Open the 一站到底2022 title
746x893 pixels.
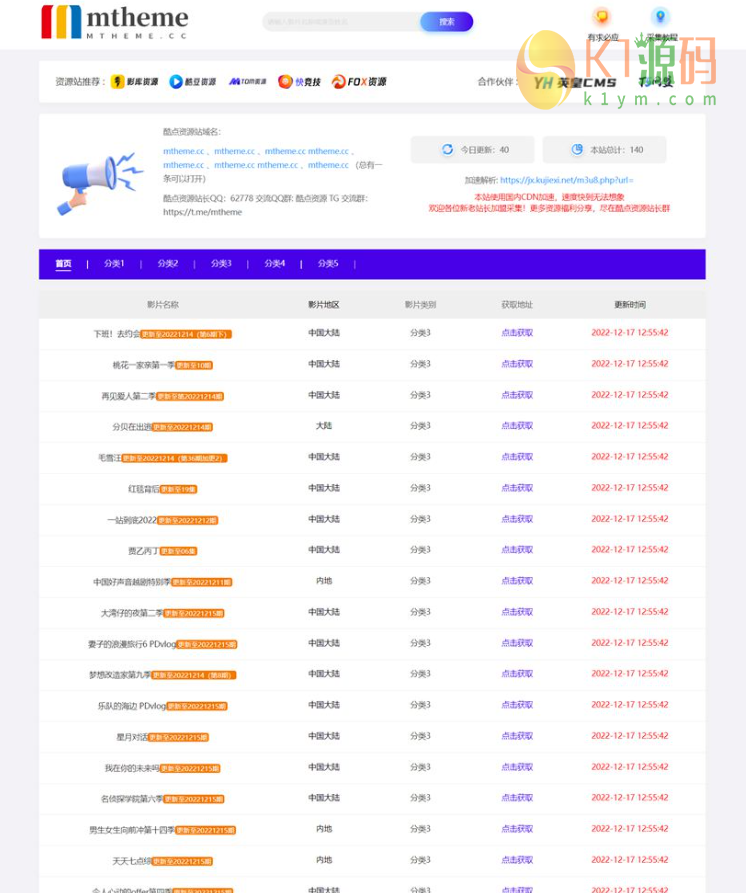(x=132, y=520)
